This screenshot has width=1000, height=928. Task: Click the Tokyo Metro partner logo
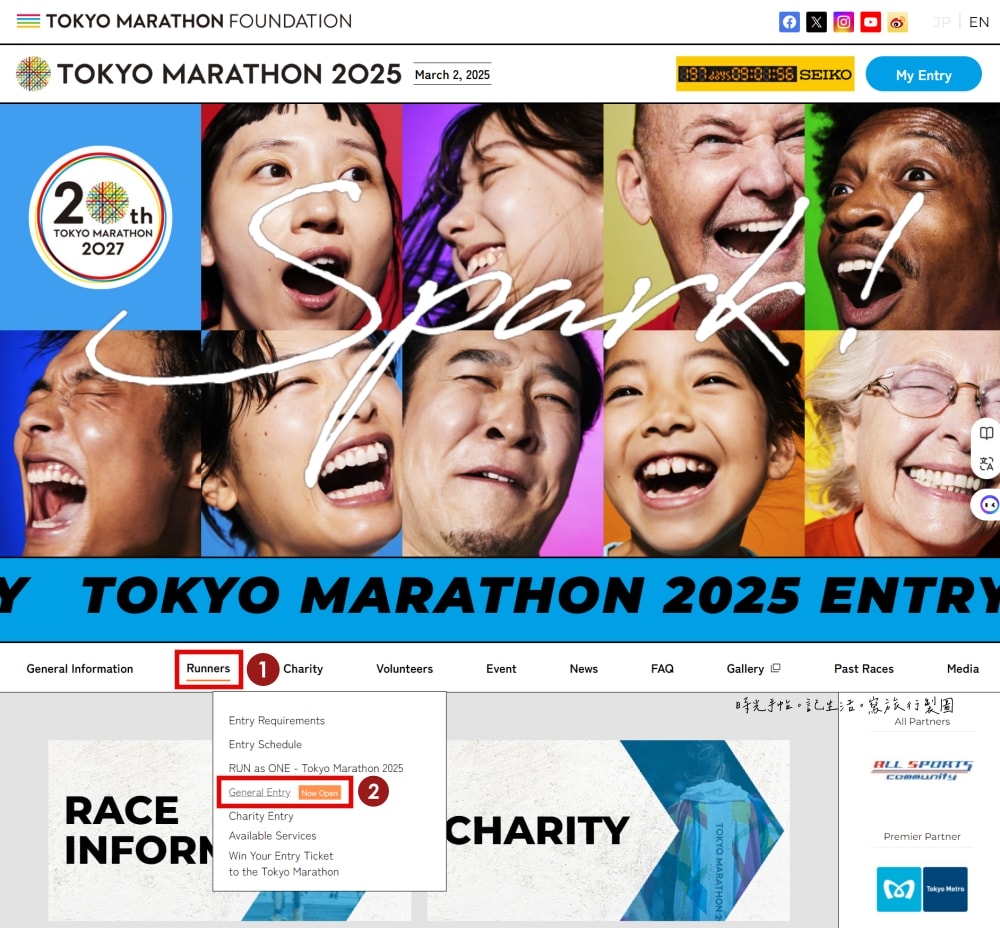[922, 889]
